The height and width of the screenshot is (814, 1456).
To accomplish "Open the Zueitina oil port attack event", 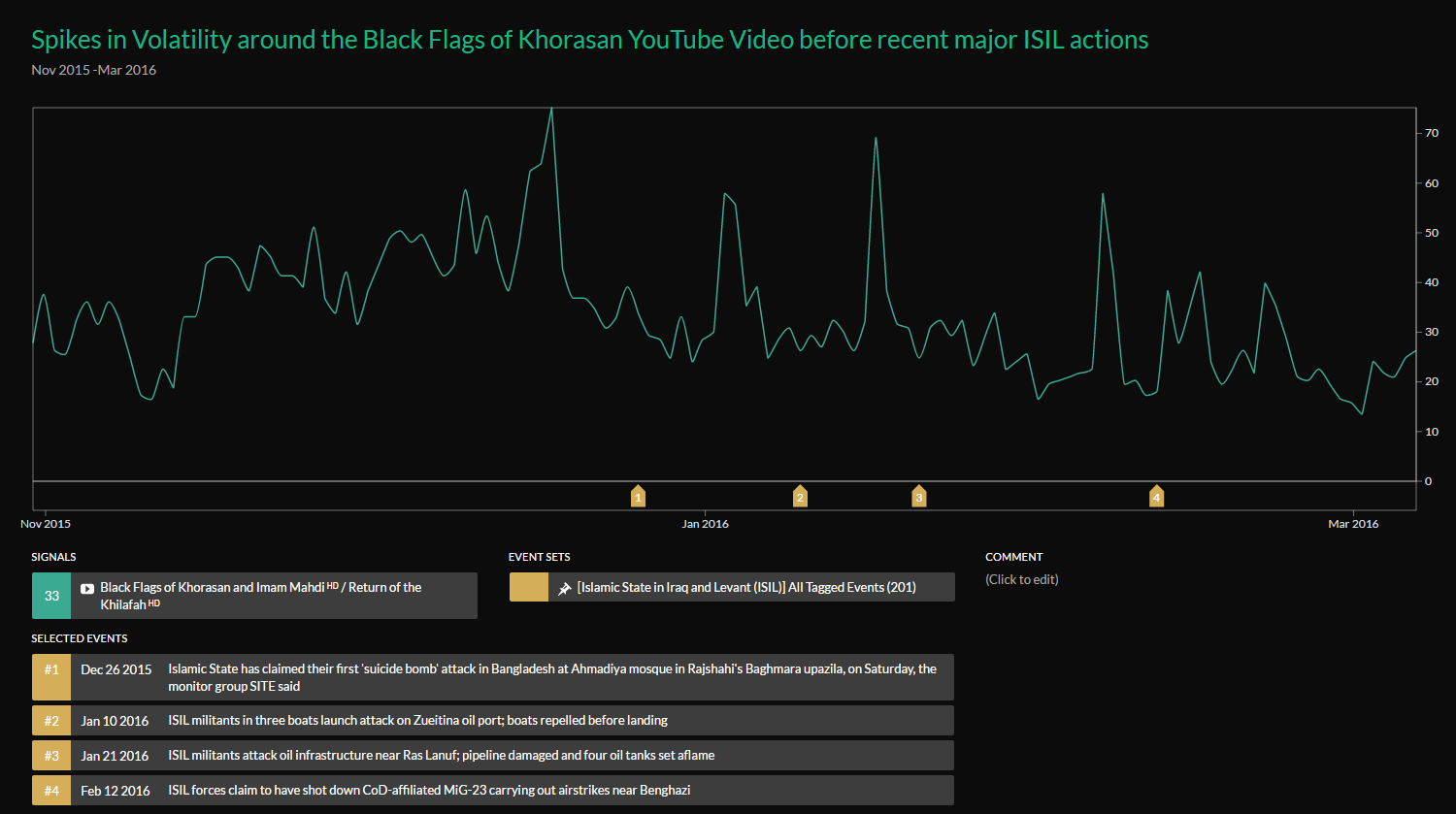I will [417, 721].
